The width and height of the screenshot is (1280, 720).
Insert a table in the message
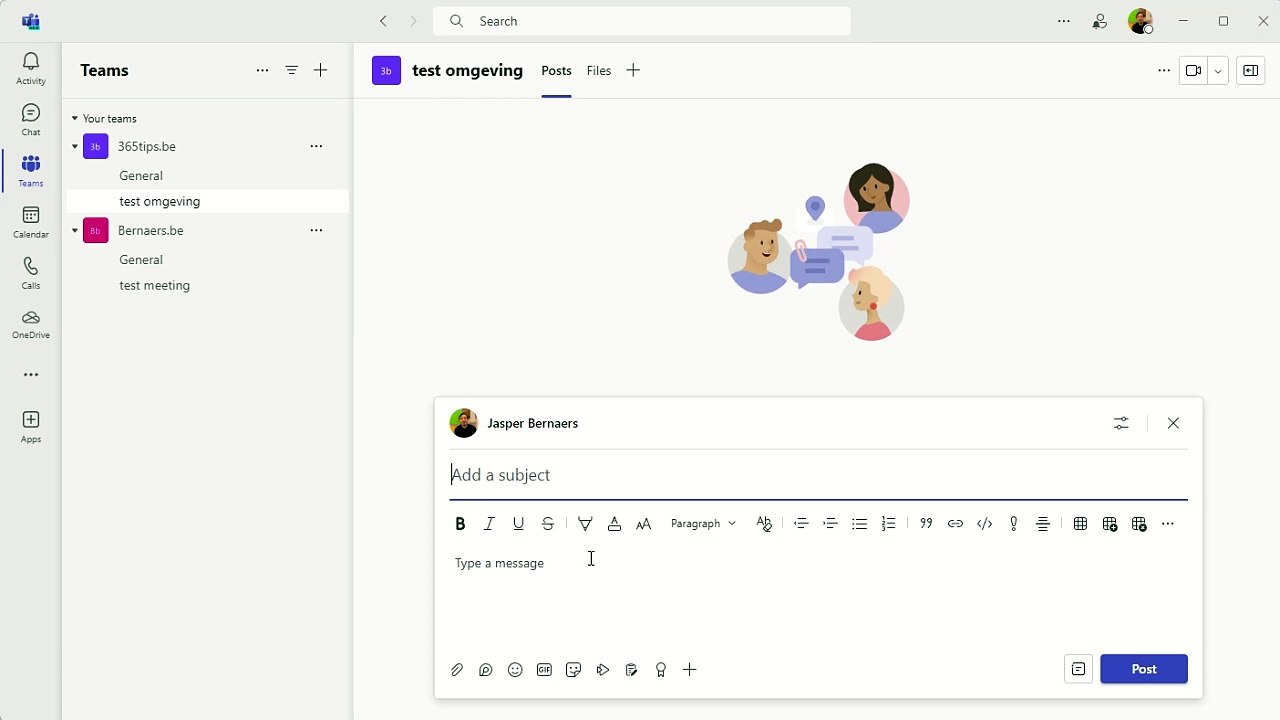[1080, 523]
